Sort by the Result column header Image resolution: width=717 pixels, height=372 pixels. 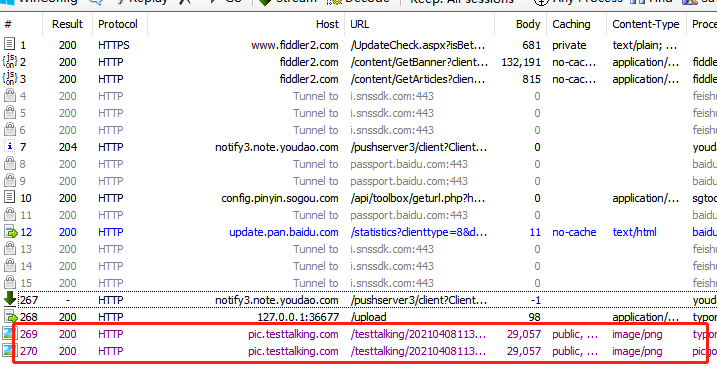[x=67, y=24]
